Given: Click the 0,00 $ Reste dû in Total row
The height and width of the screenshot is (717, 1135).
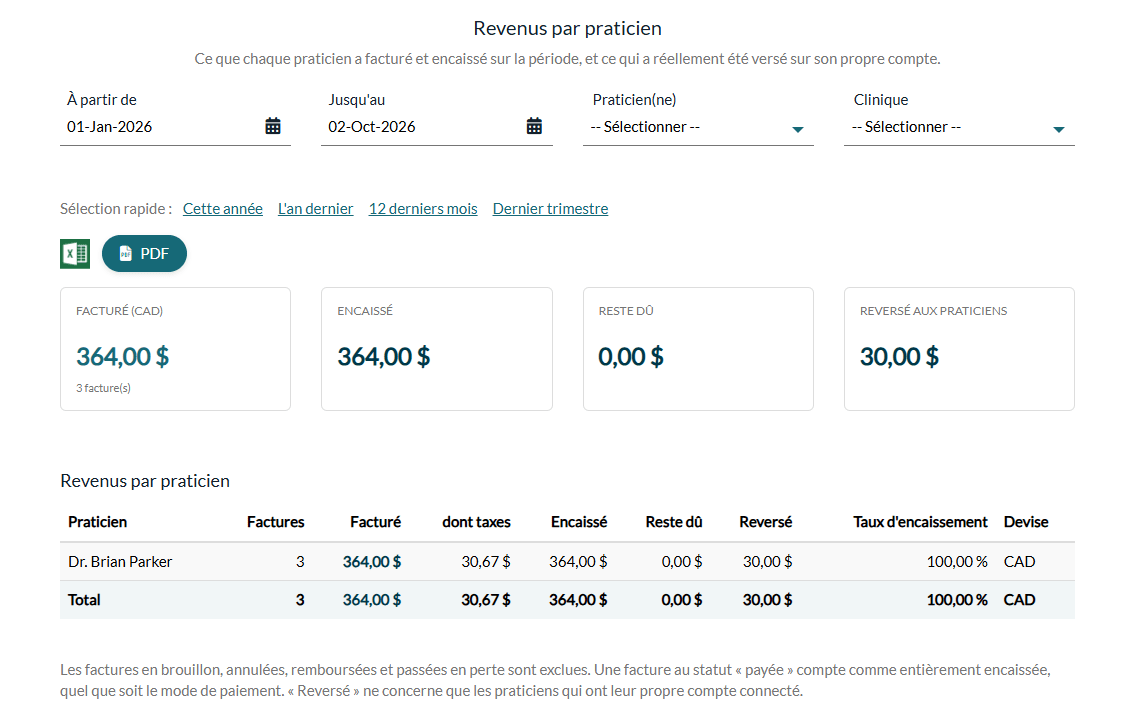Looking at the screenshot, I should coord(682,600).
